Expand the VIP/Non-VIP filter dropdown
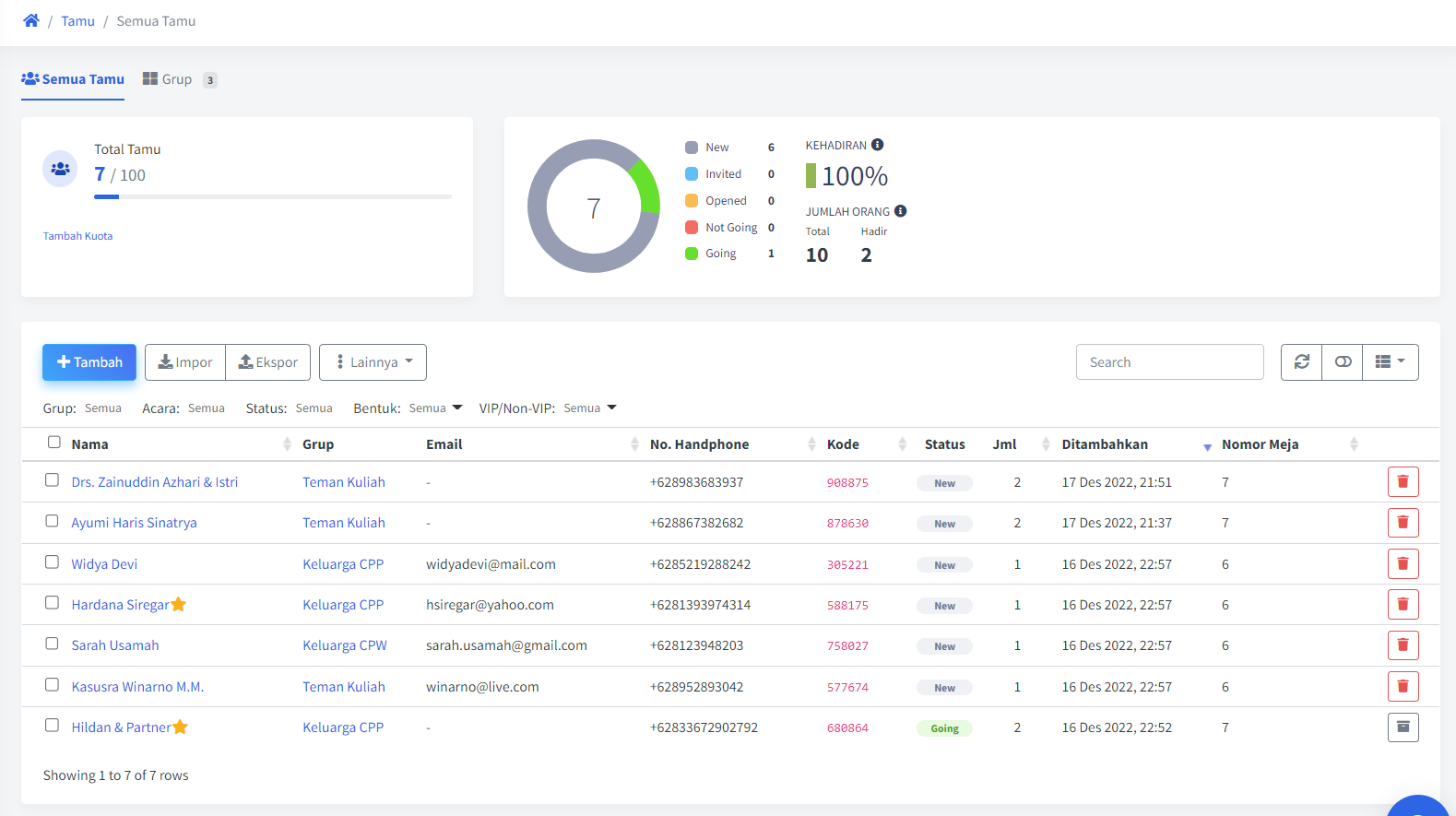 click(590, 408)
